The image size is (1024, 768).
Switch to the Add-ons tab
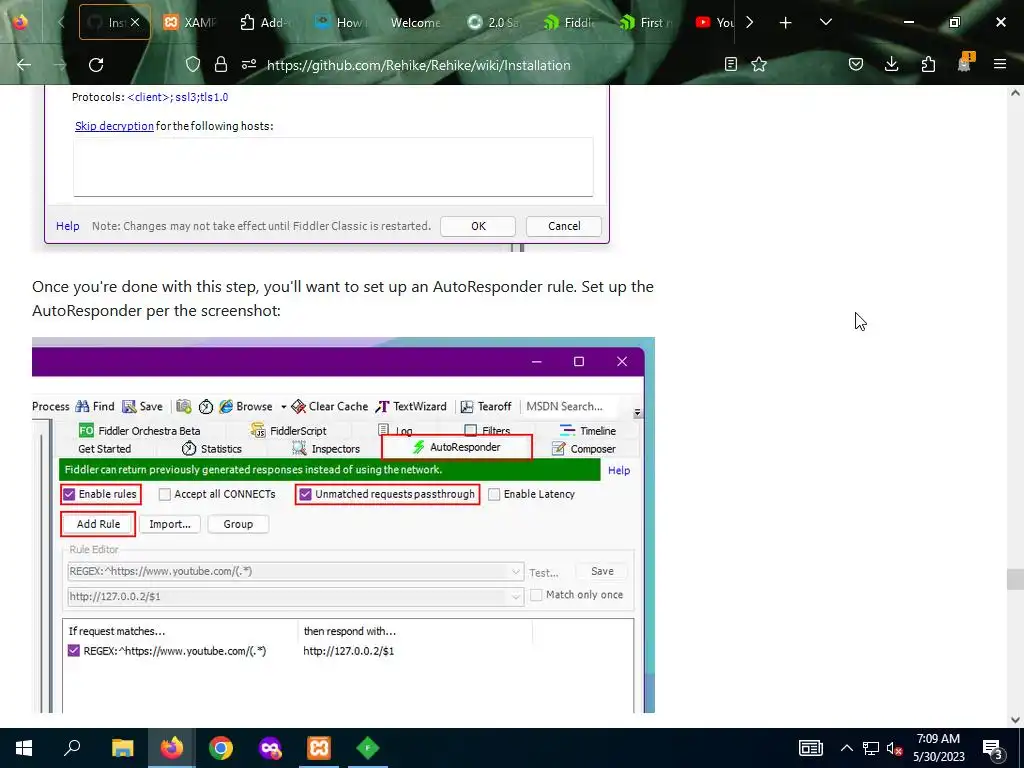coord(264,22)
